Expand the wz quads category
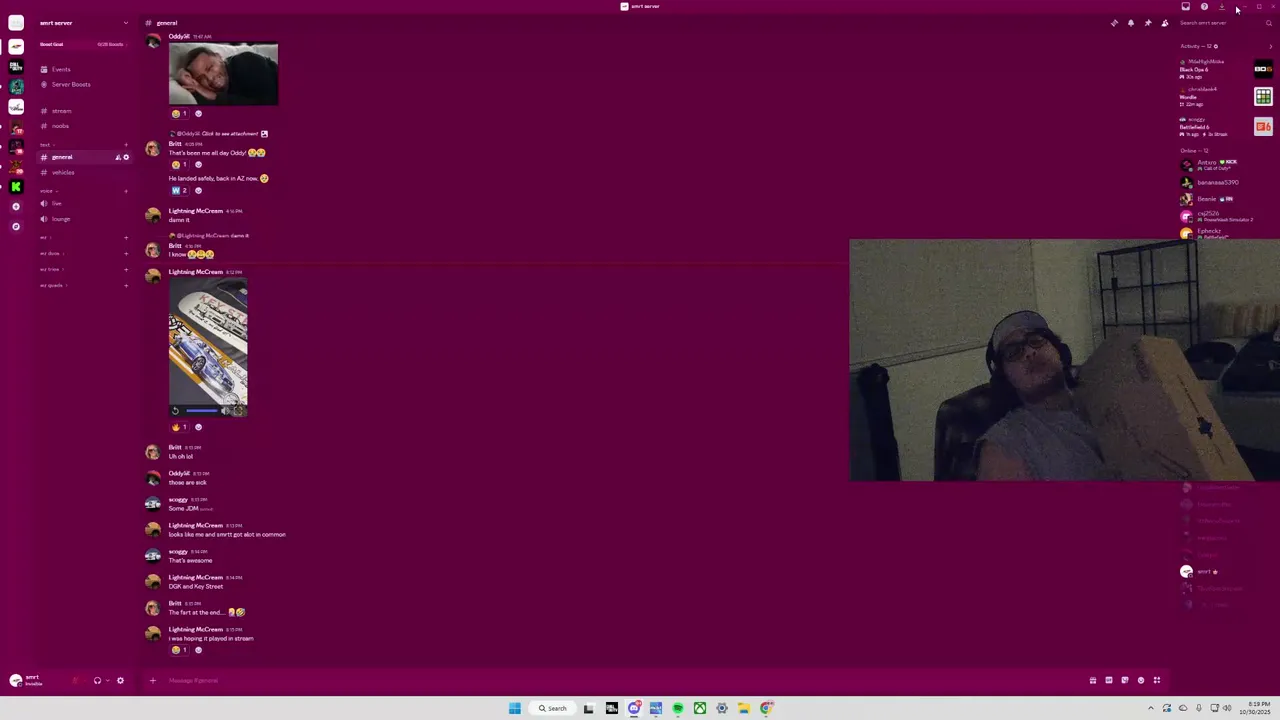 click(52, 285)
